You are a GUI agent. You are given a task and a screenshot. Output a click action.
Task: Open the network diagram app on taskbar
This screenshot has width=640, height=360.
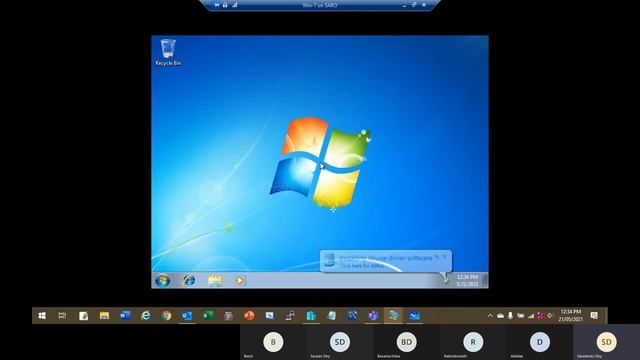(x=290, y=316)
